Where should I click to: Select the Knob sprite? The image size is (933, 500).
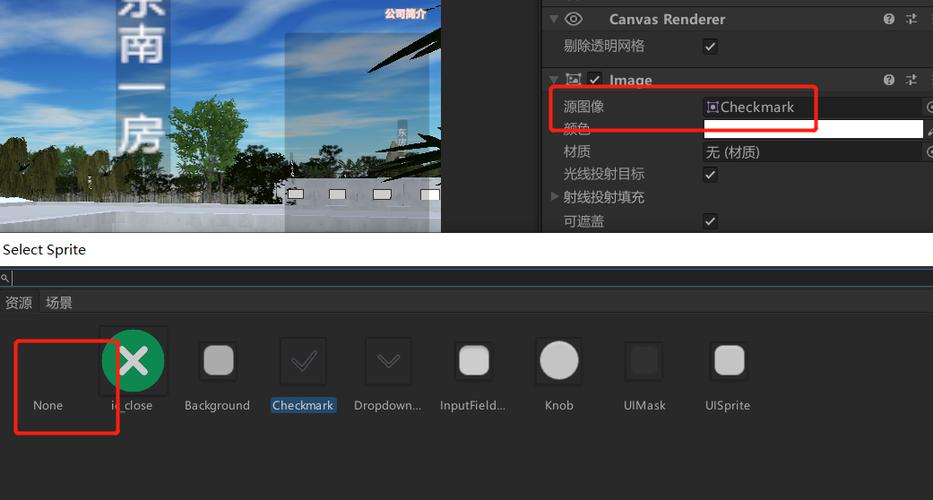tap(559, 361)
